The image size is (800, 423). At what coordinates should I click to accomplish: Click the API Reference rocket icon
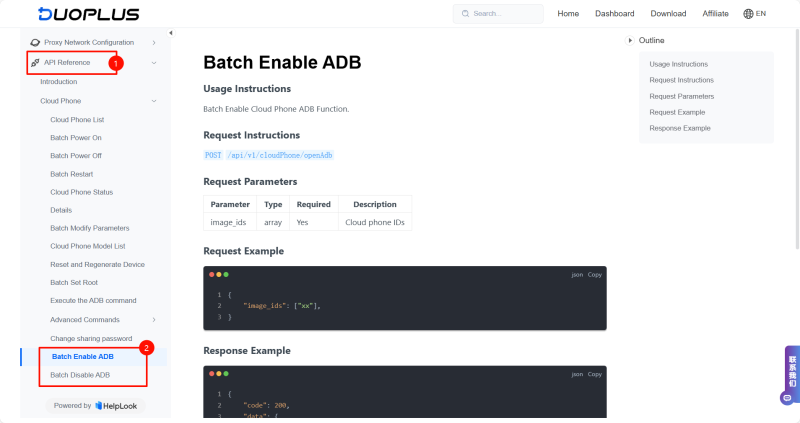36,62
